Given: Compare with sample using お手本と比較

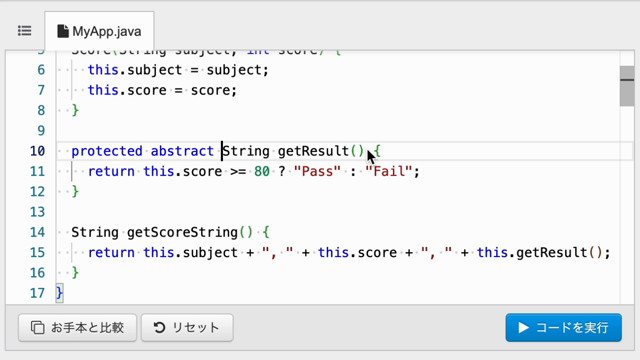Looking at the screenshot, I should pos(78,327).
